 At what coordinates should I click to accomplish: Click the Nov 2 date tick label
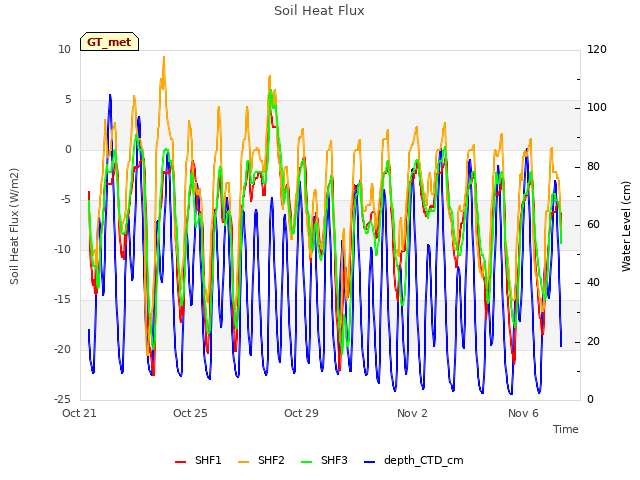coord(412,413)
